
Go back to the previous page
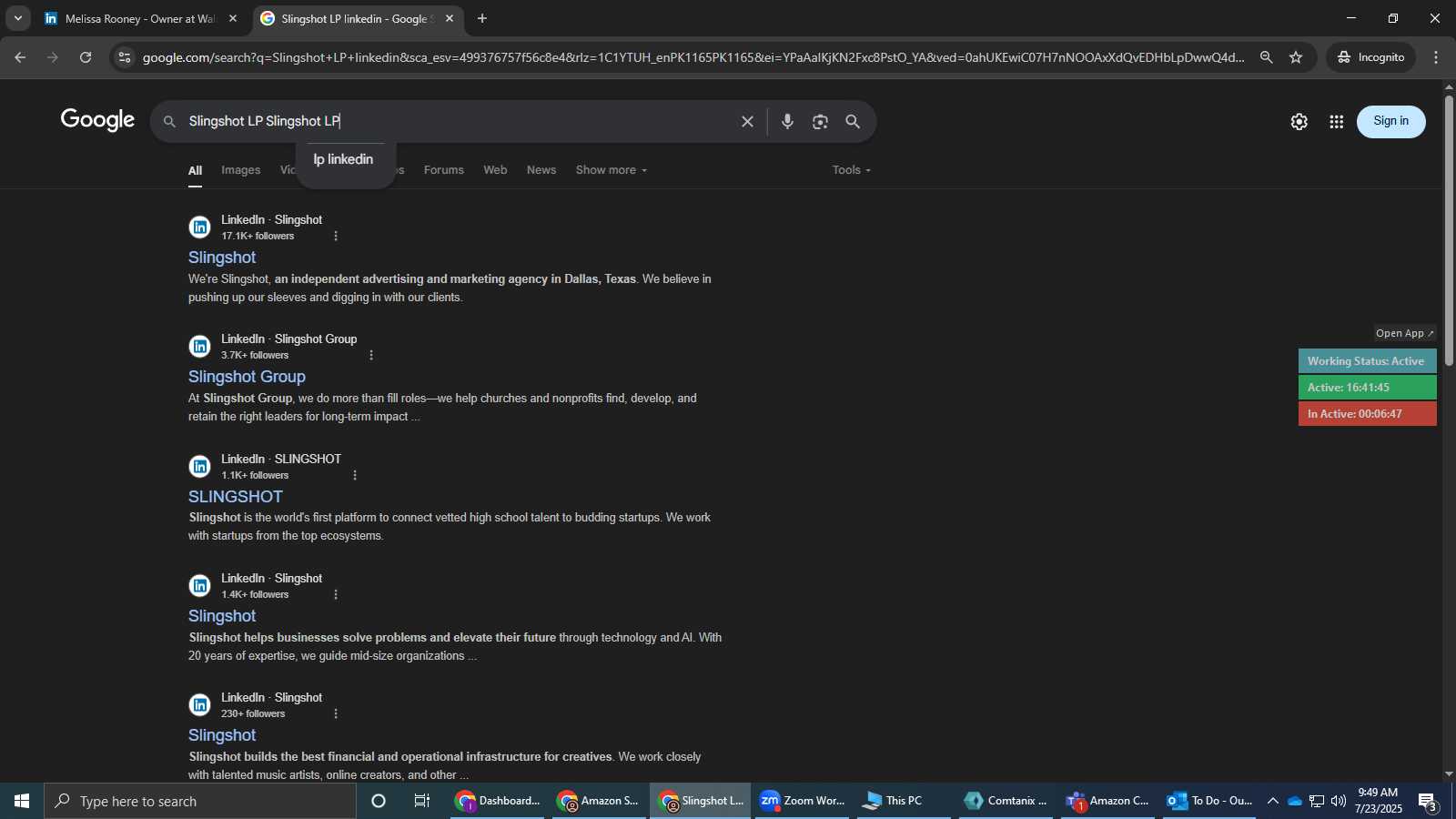(x=20, y=57)
